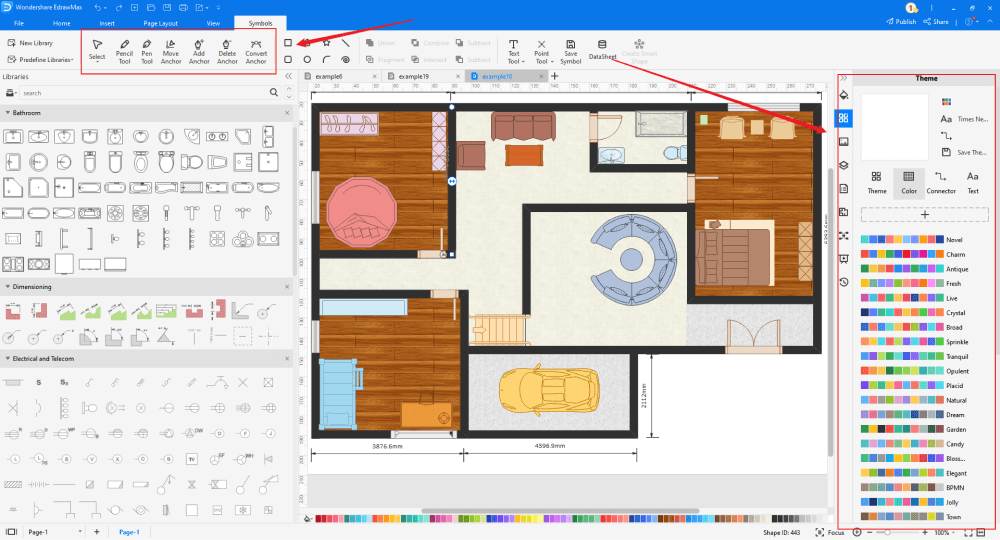Open the History sidebar panel icon
This screenshot has height=540, width=1000.
point(844,282)
